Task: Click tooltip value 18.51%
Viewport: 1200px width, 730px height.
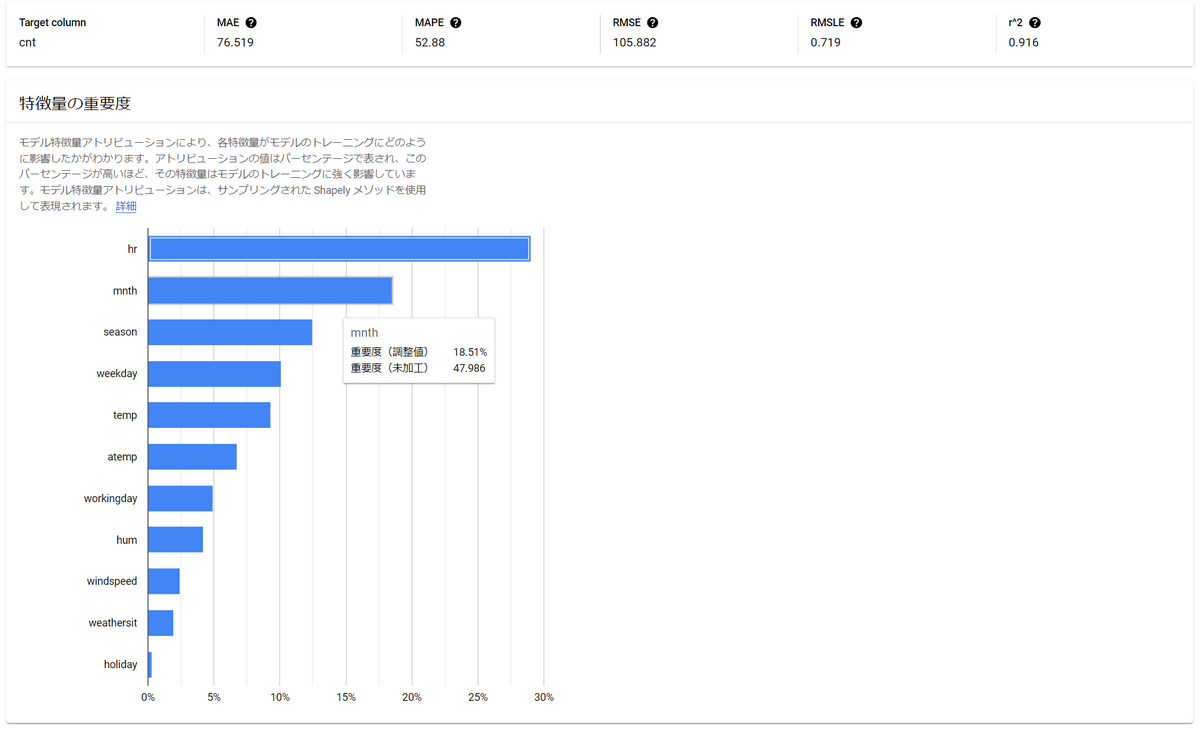Action: (470, 353)
